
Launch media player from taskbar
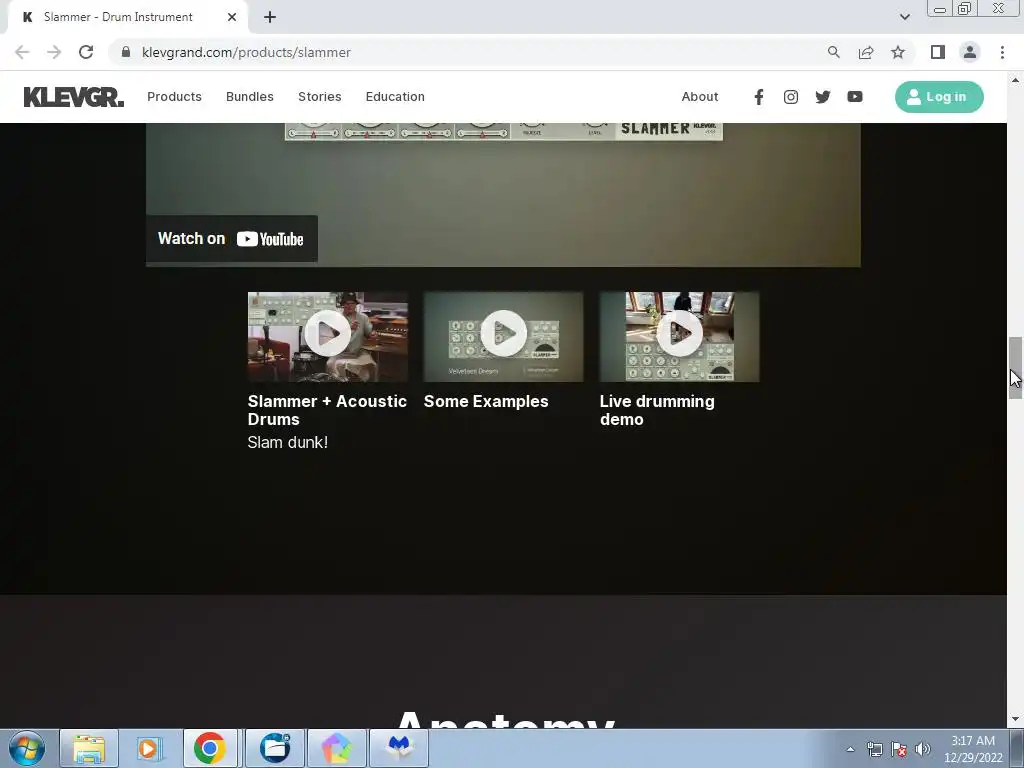click(x=149, y=748)
